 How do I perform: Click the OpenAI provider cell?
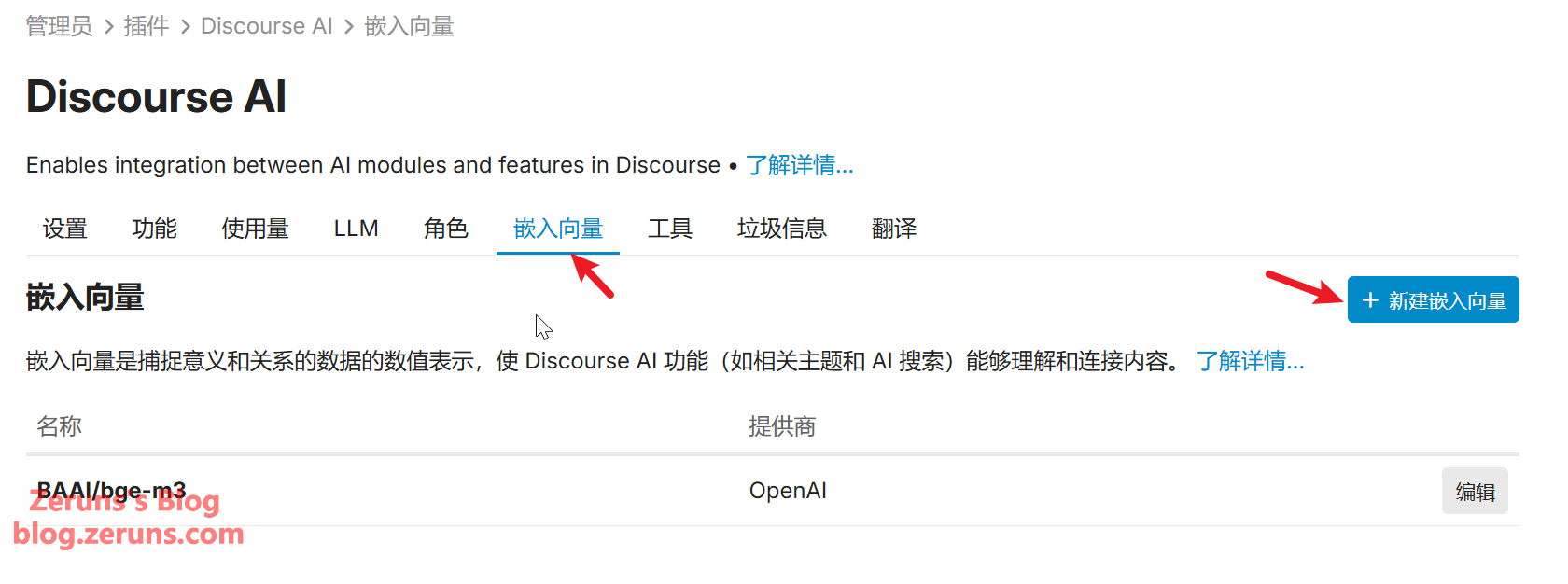click(788, 491)
